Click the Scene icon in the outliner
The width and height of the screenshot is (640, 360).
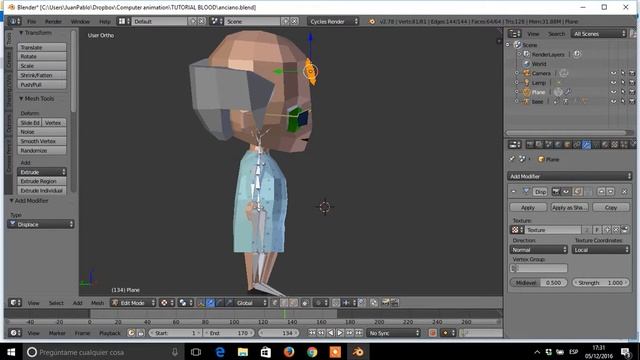click(517, 44)
